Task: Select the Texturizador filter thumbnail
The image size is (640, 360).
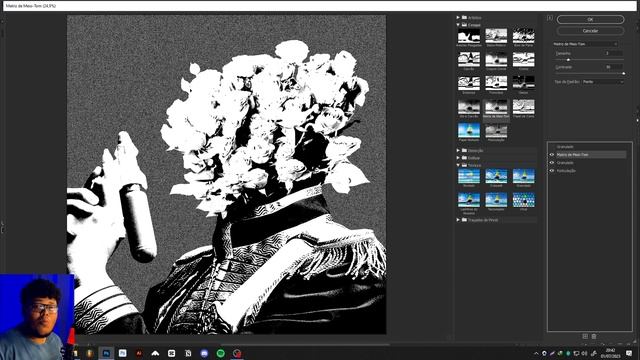Action: coord(496,200)
